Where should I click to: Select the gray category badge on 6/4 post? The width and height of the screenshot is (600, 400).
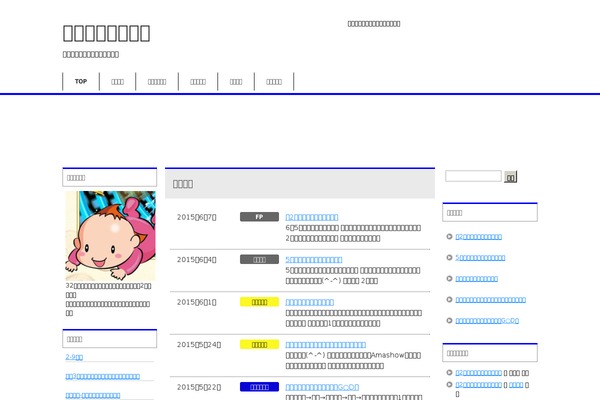tap(259, 260)
